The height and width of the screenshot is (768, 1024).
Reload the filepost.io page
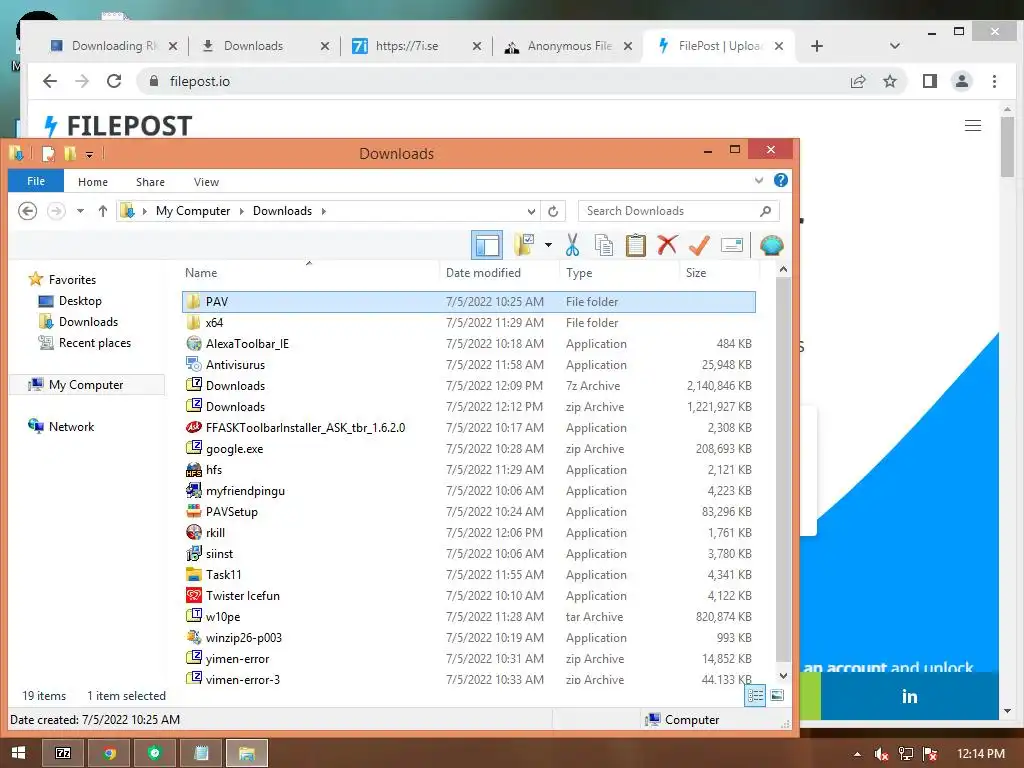(114, 81)
